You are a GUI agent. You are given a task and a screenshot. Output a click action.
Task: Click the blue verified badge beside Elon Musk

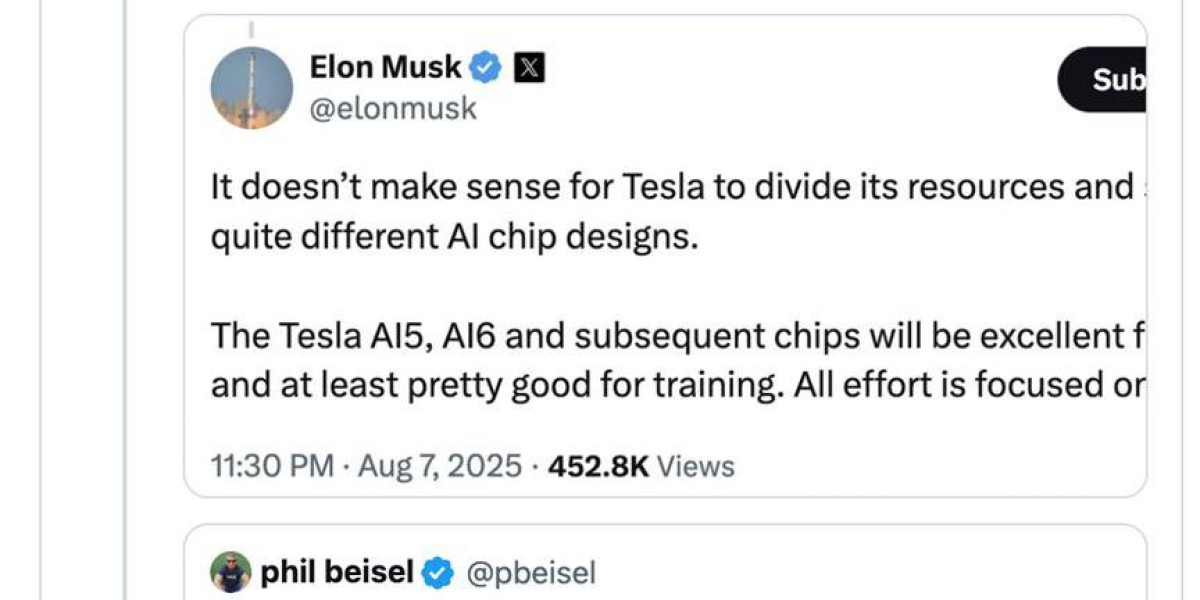(x=487, y=68)
